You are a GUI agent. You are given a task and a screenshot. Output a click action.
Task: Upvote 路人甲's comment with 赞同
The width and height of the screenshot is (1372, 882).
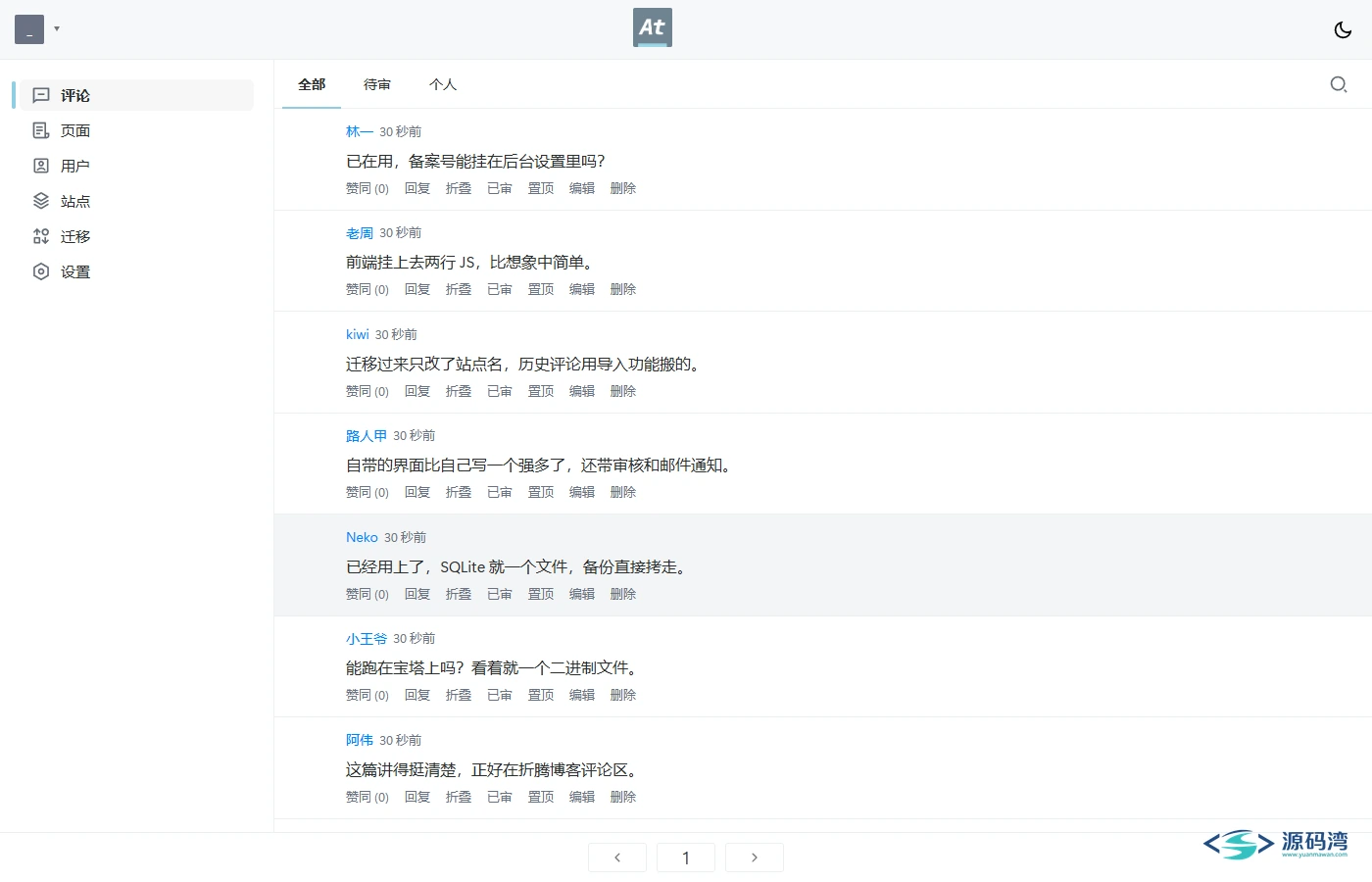[367, 492]
